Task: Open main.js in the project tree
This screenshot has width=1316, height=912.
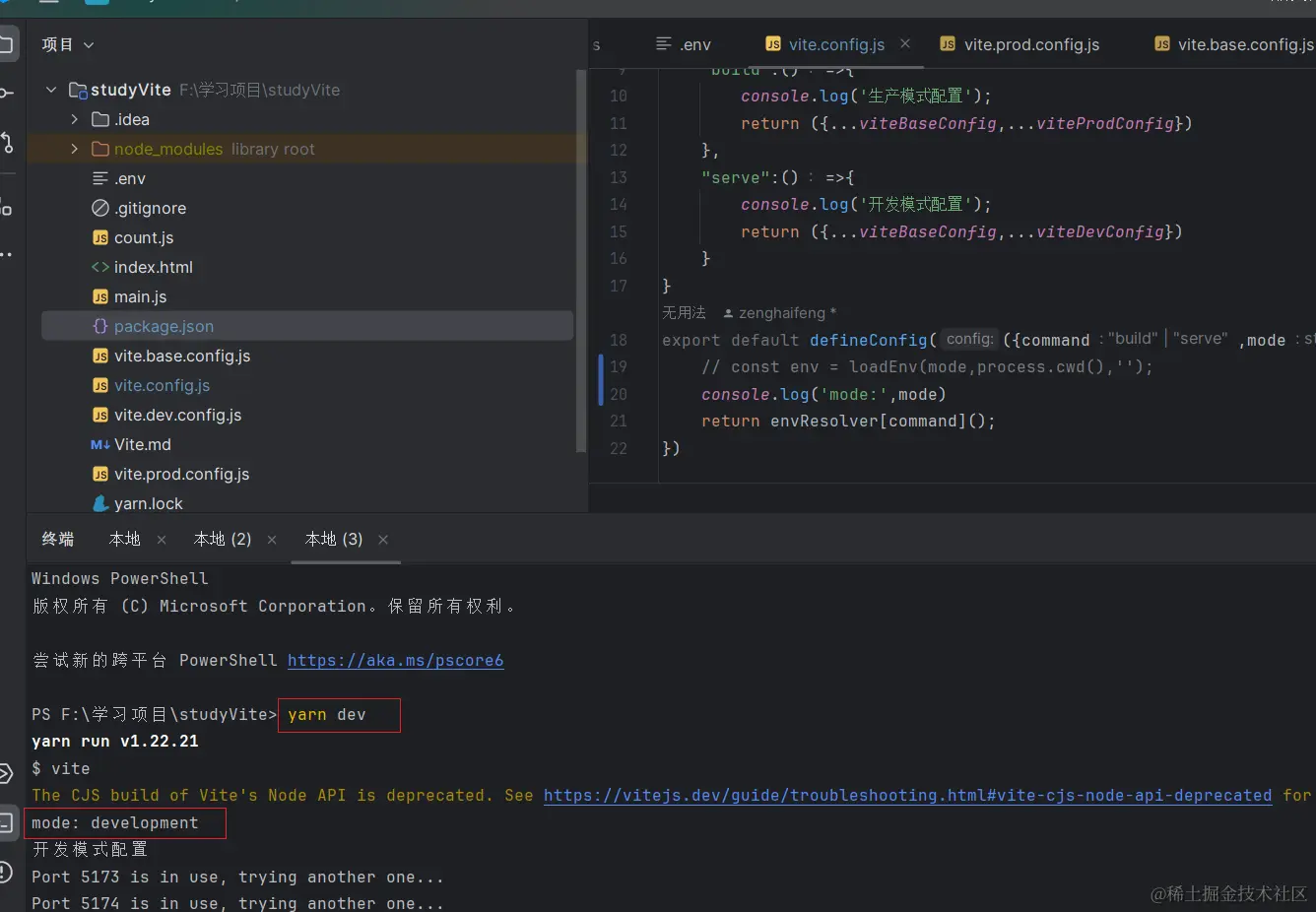Action: click(140, 296)
